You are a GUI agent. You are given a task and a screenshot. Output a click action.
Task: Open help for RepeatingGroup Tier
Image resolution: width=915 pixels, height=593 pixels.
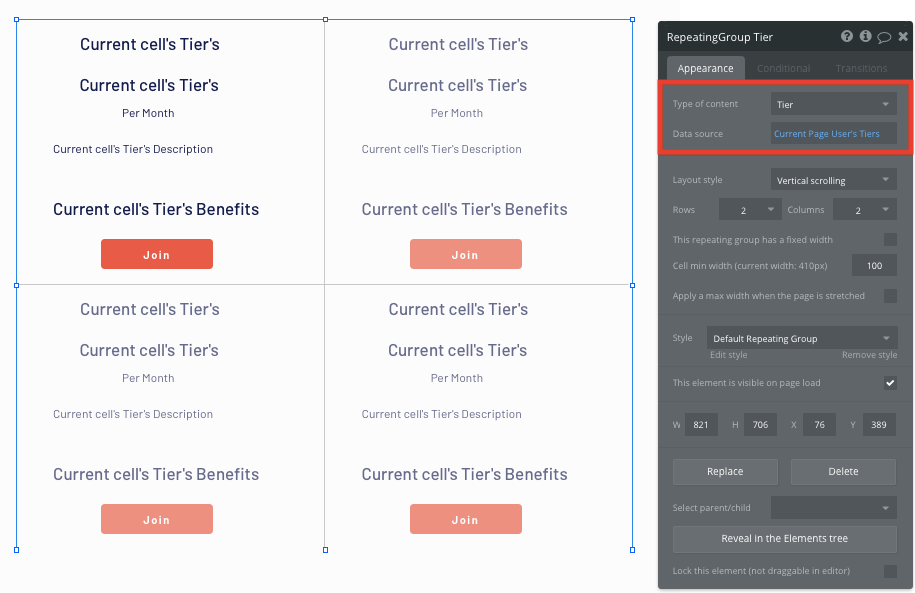pos(846,36)
